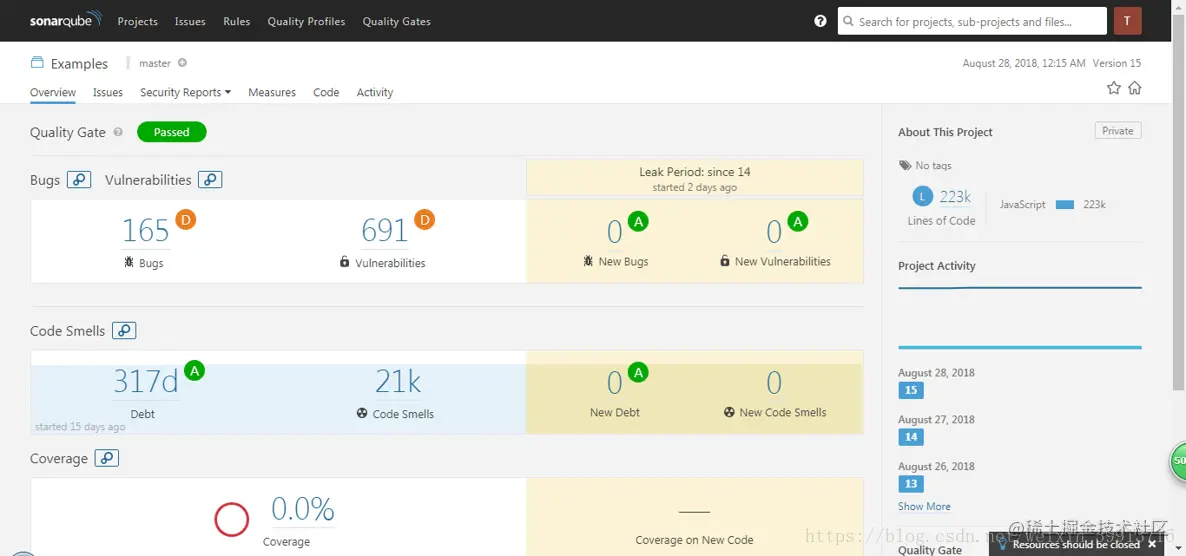Image resolution: width=1186 pixels, height=556 pixels.
Task: Open the 691 Vulnerabilities count link
Action: 385,230
